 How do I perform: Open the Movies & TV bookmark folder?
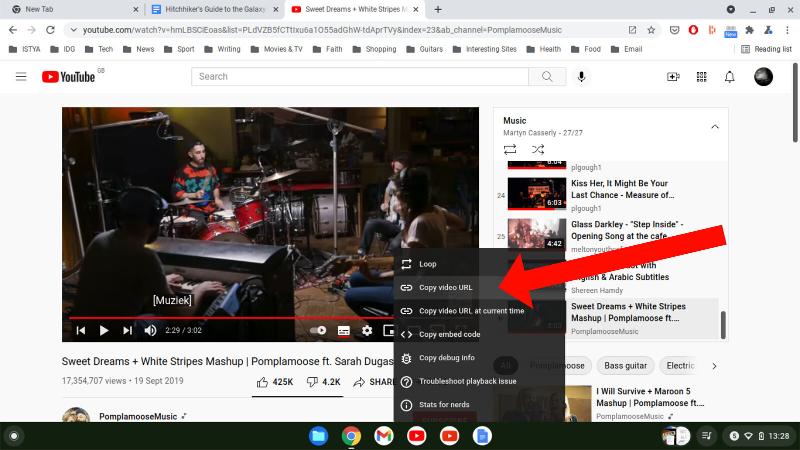coord(277,49)
